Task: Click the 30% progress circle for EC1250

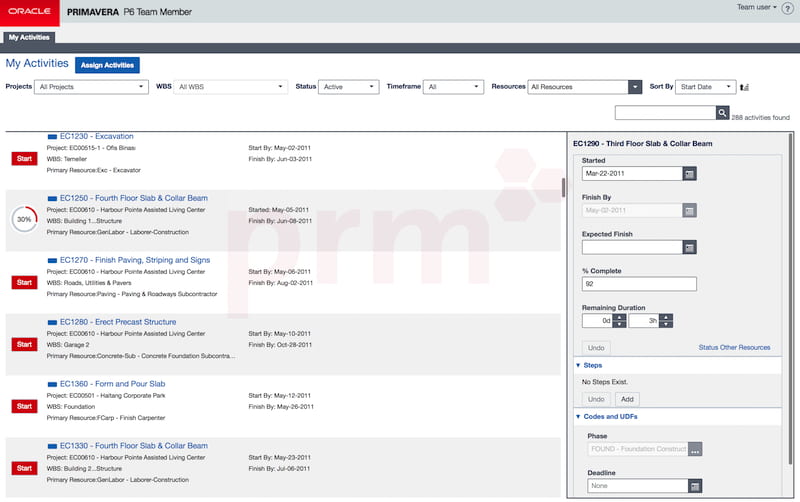Action: click(x=24, y=220)
